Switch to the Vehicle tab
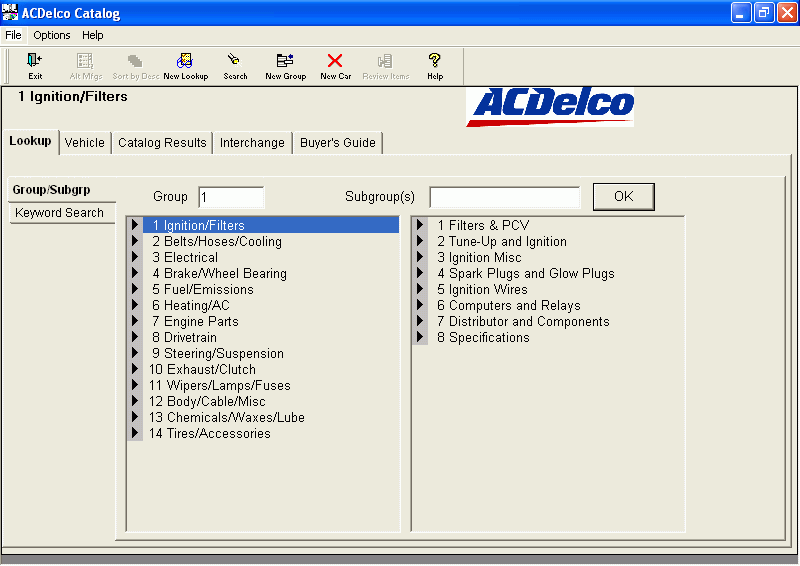 point(84,142)
